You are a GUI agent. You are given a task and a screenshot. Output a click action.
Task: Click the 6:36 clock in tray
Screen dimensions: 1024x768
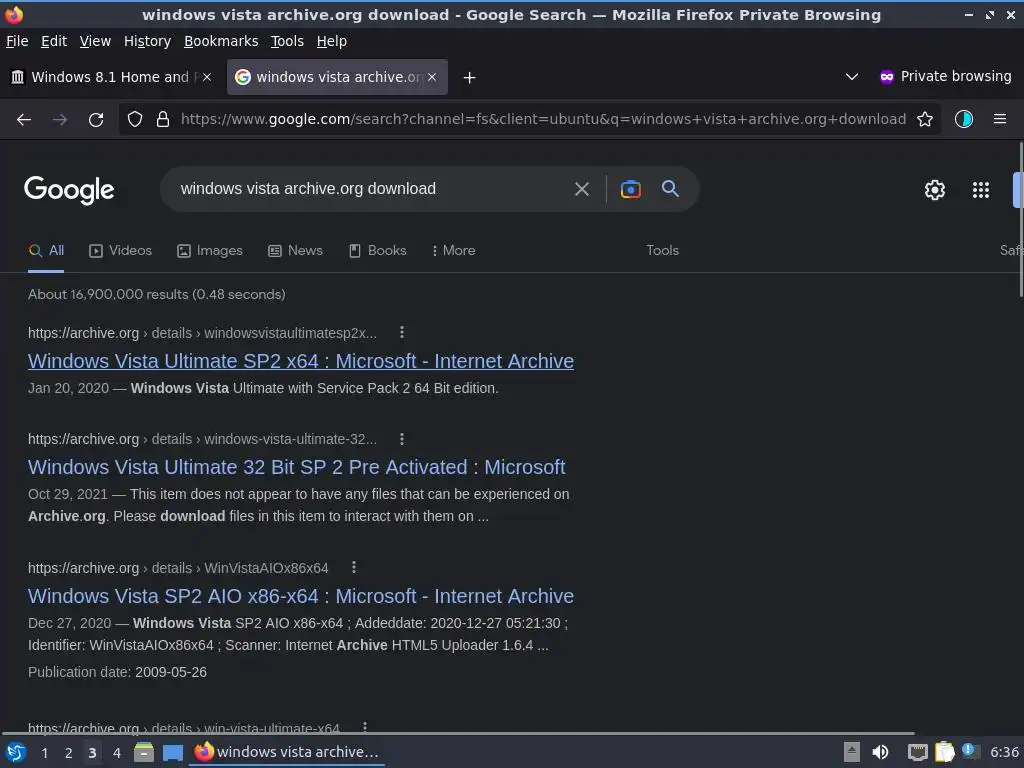click(x=1004, y=752)
